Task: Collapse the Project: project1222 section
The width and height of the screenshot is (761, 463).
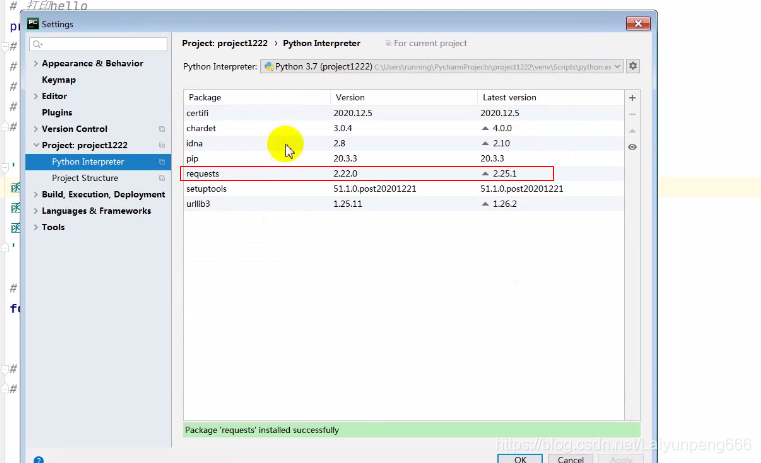Action: point(35,145)
